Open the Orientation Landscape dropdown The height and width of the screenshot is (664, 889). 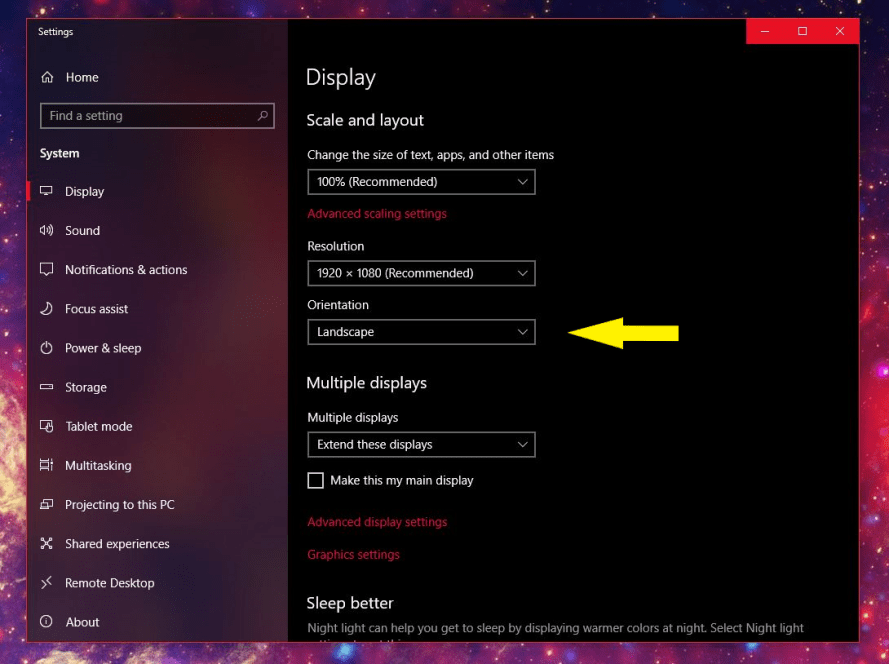pyautogui.click(x=421, y=332)
